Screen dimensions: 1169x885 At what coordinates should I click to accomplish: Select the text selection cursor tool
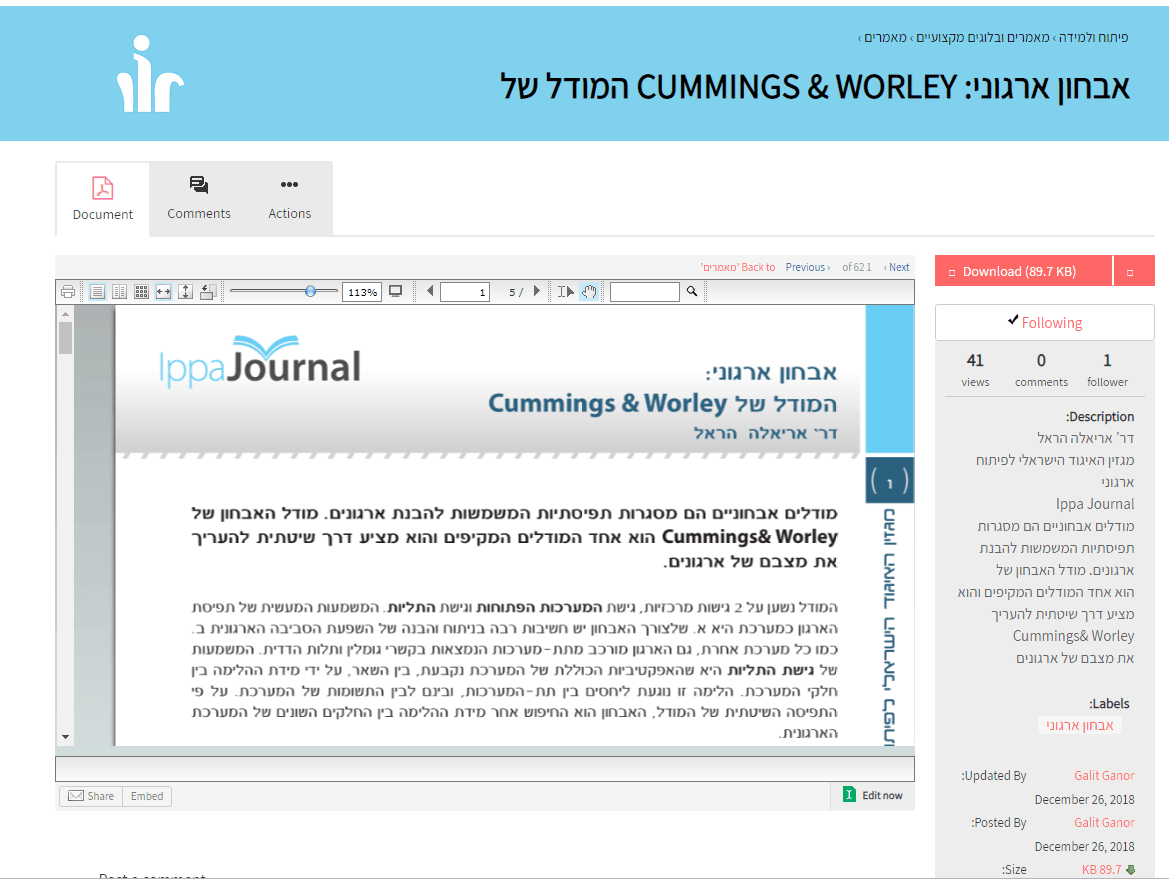(566, 292)
